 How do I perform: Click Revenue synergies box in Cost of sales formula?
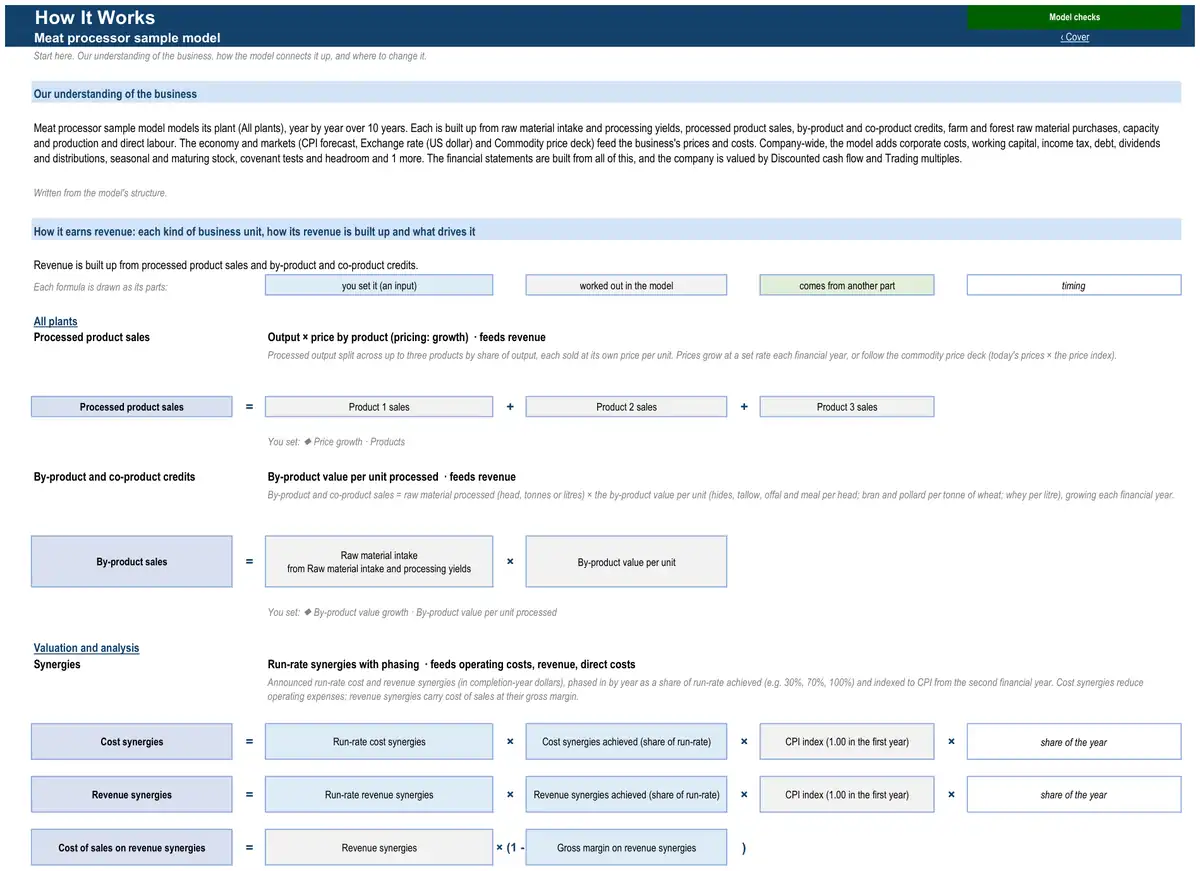tap(379, 848)
